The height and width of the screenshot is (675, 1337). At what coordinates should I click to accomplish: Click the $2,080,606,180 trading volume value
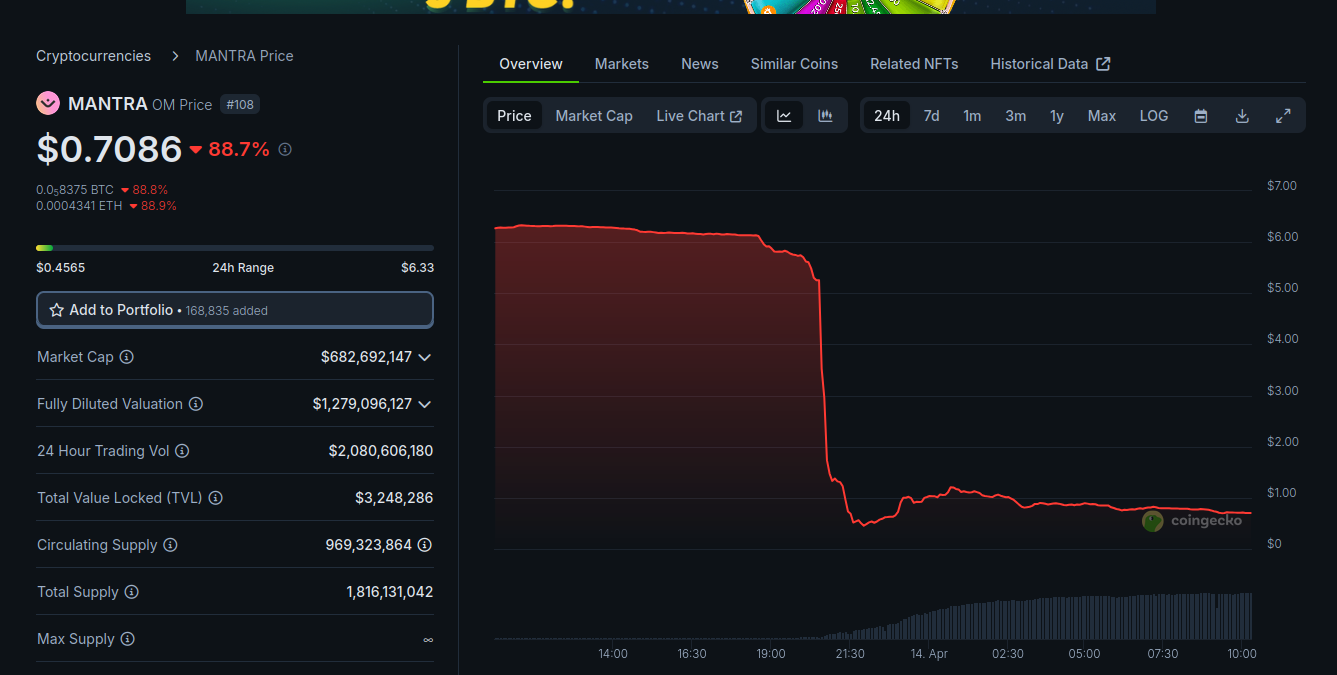pos(381,451)
